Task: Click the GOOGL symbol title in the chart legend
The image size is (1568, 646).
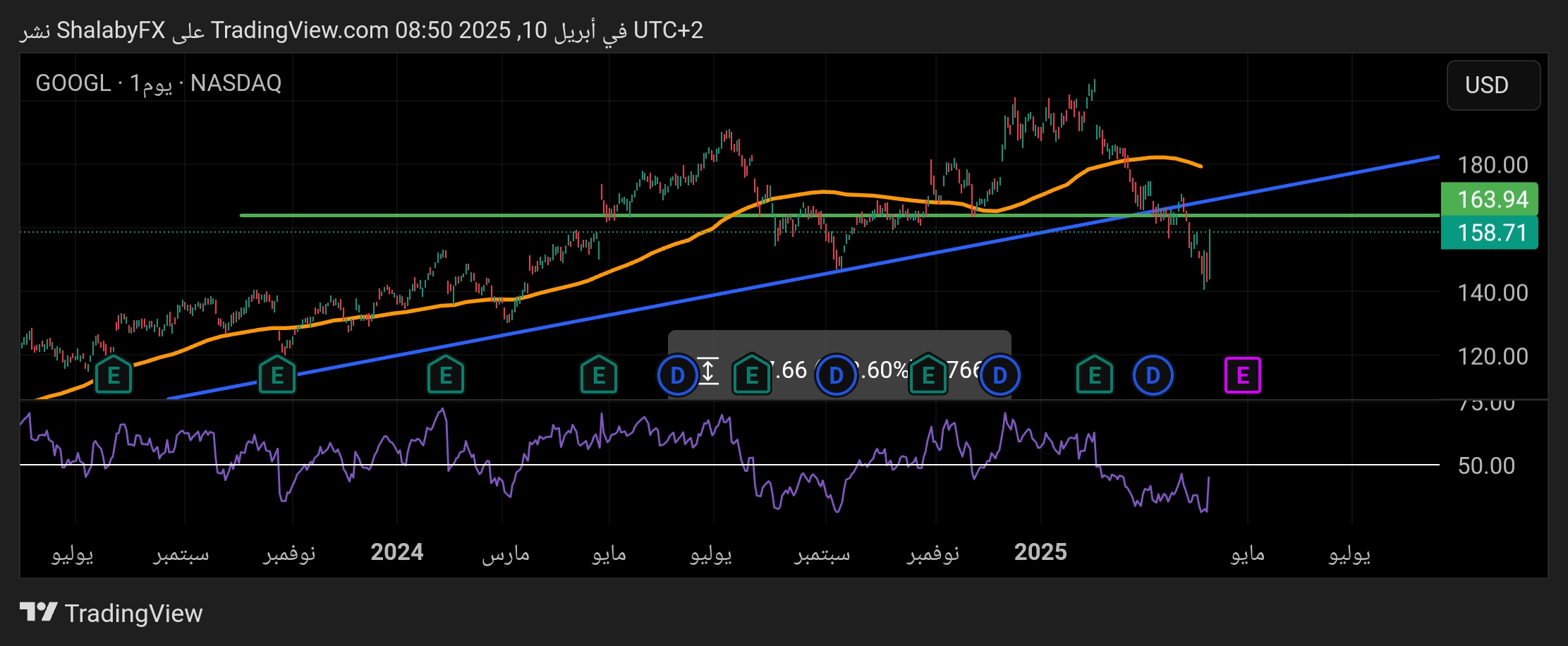Action: [73, 83]
